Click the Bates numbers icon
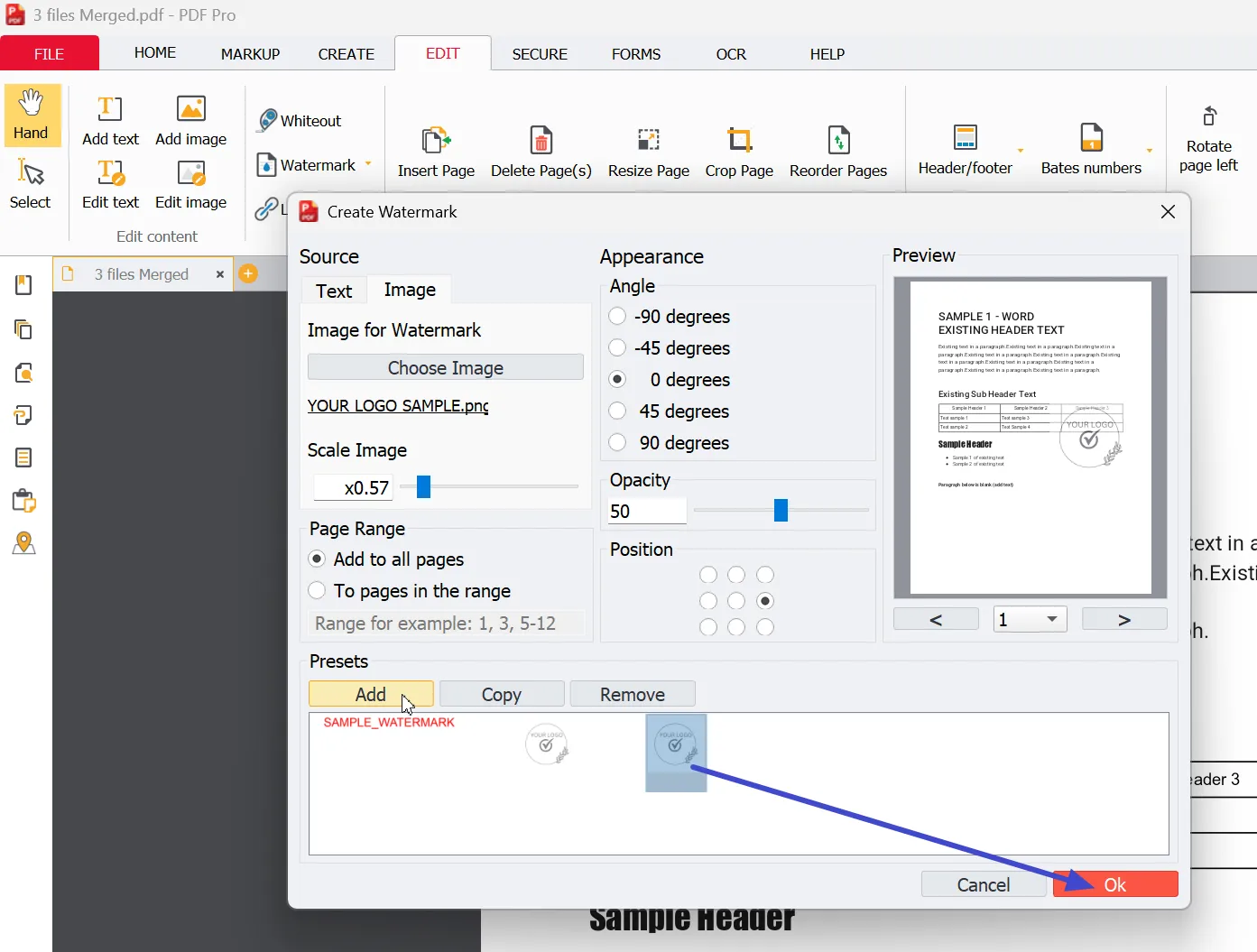Screen dimensions: 1257x952 click(1092, 137)
